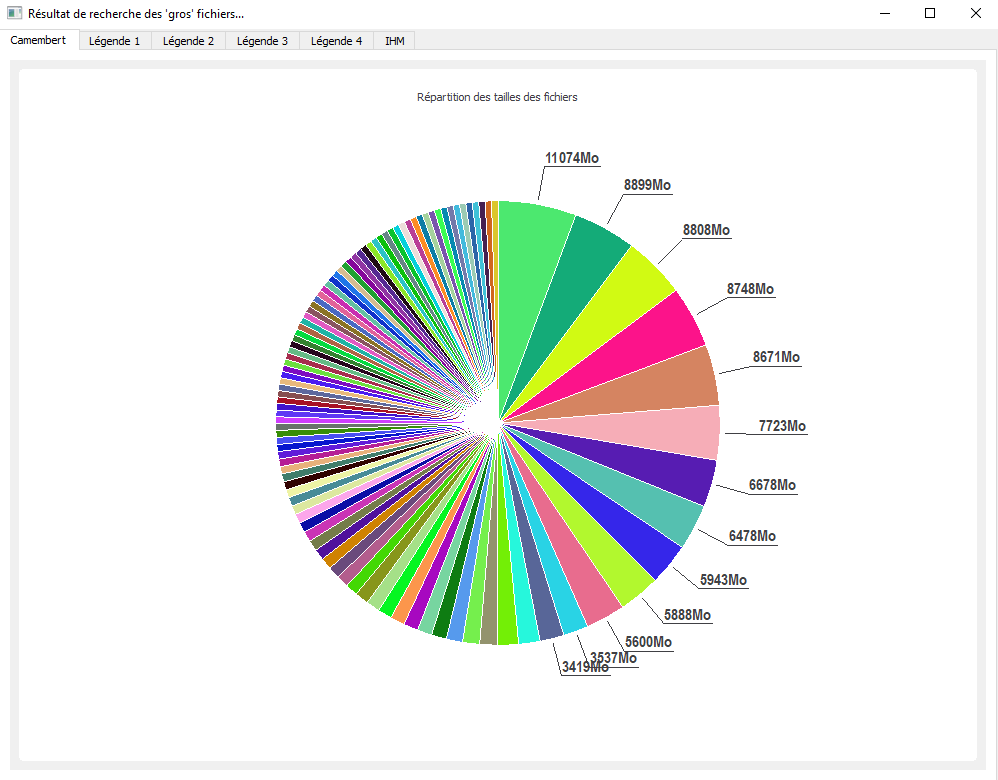The height and width of the screenshot is (780, 998).
Task: Click the application icon in the title bar
Action: pyautogui.click(x=14, y=13)
